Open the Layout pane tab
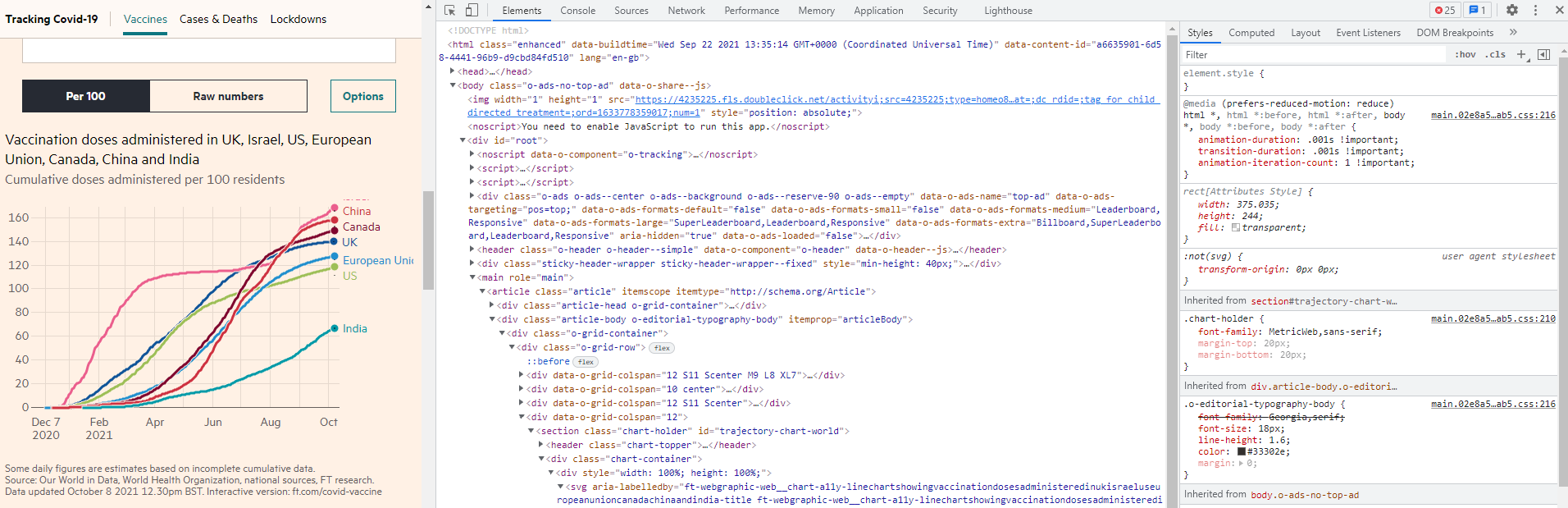Viewport: 1568px width, 508px height. coord(1306,33)
